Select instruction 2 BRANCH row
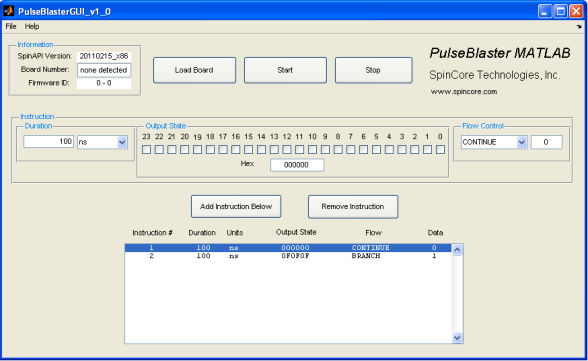 (x=288, y=256)
